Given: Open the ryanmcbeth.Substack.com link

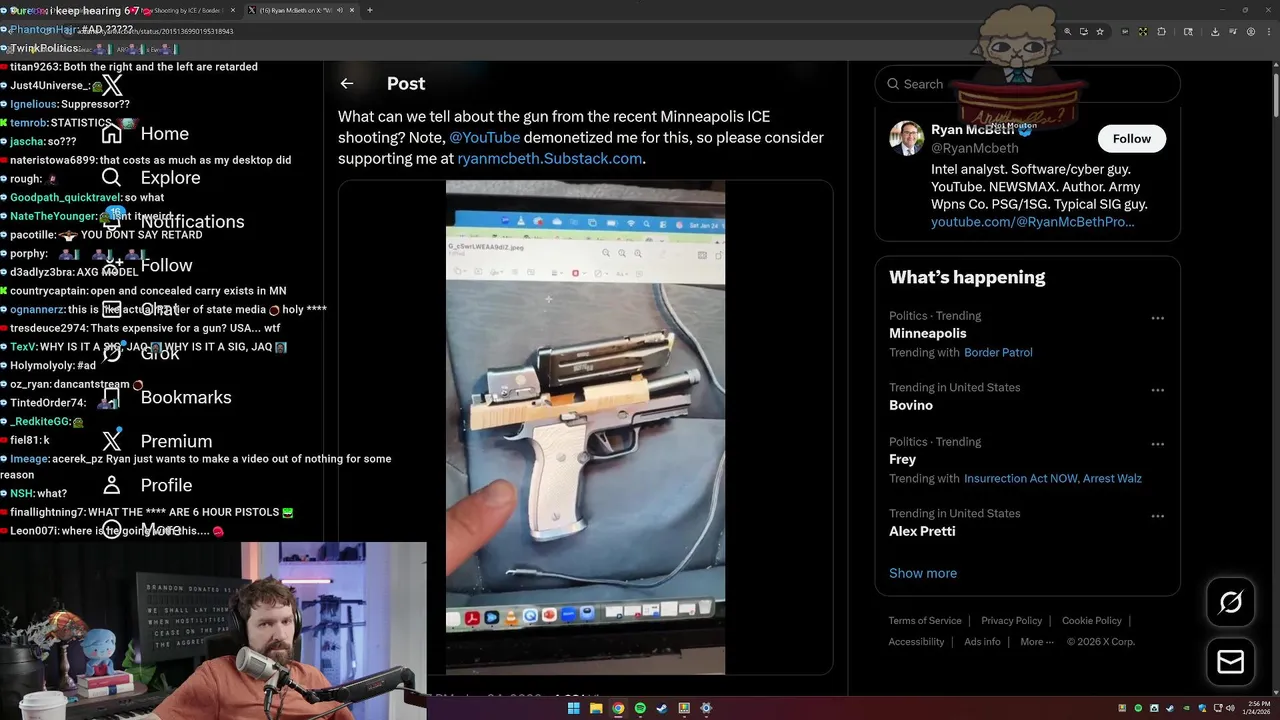Looking at the screenshot, I should [x=550, y=159].
